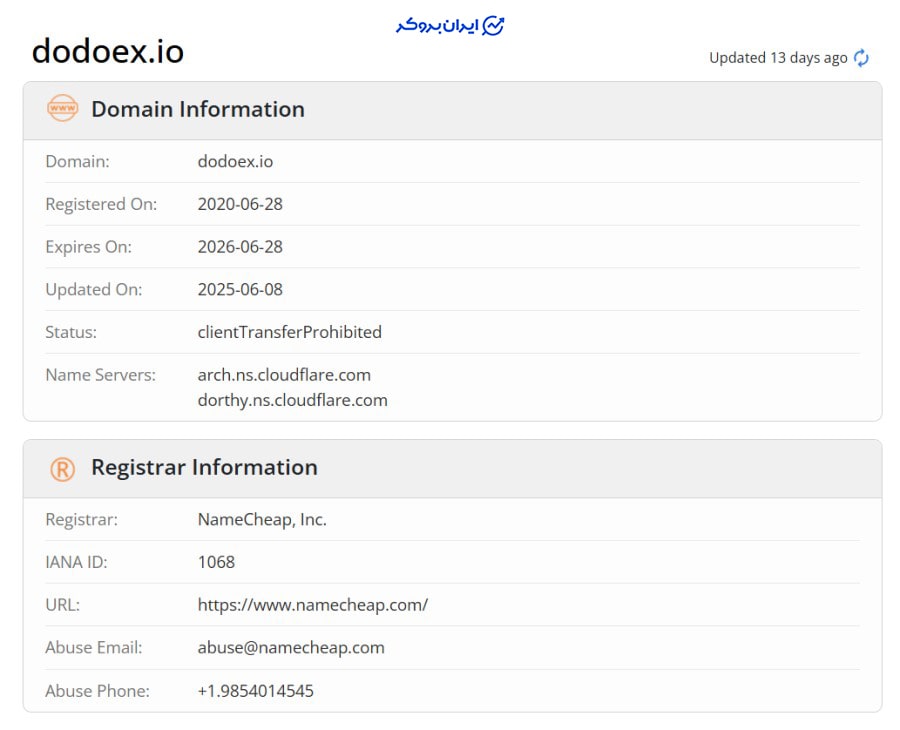Click the expiry date 2026-06-28
This screenshot has height=730, width=900.
240,247
